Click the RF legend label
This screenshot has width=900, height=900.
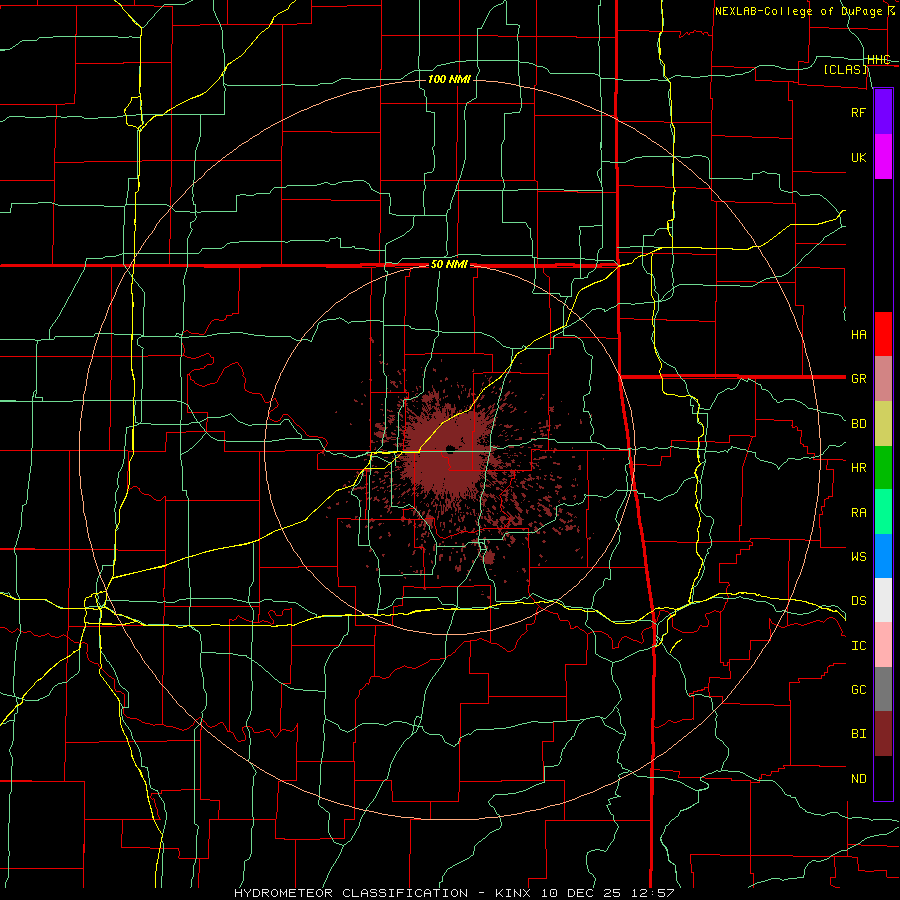859,112
